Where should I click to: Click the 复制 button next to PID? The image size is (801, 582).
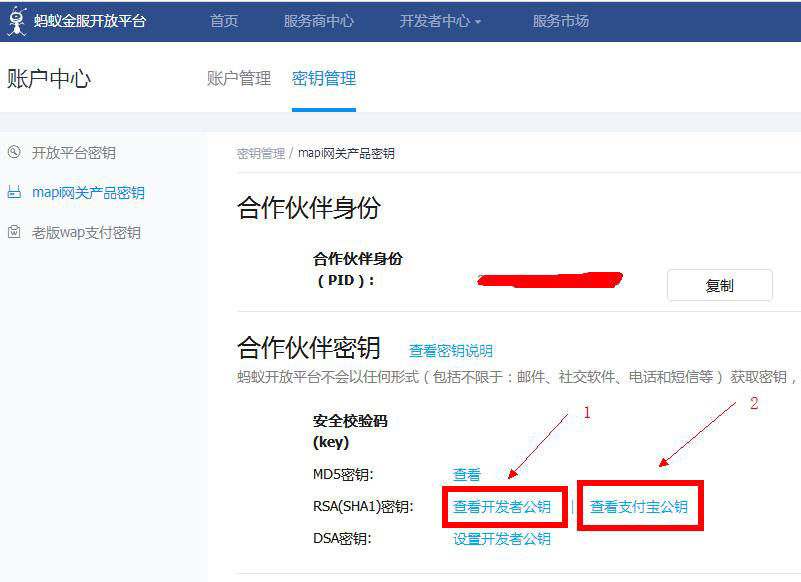coord(719,285)
